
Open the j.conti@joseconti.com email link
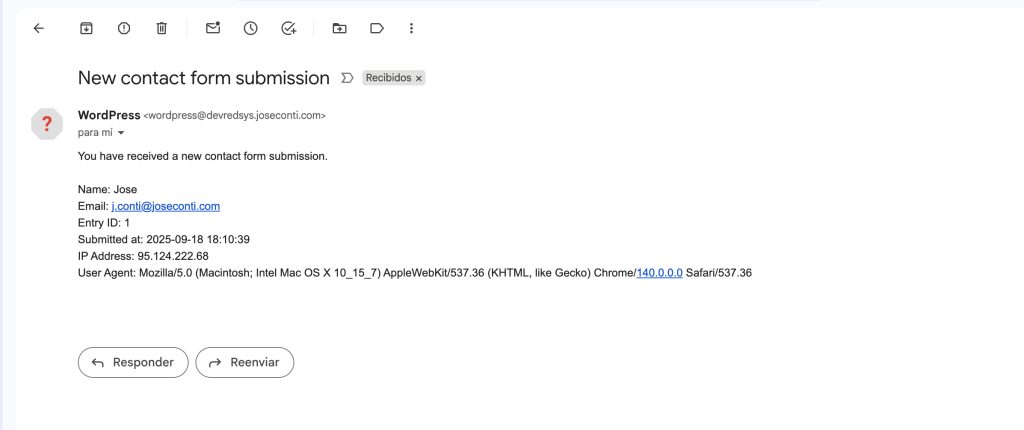[x=165, y=207]
